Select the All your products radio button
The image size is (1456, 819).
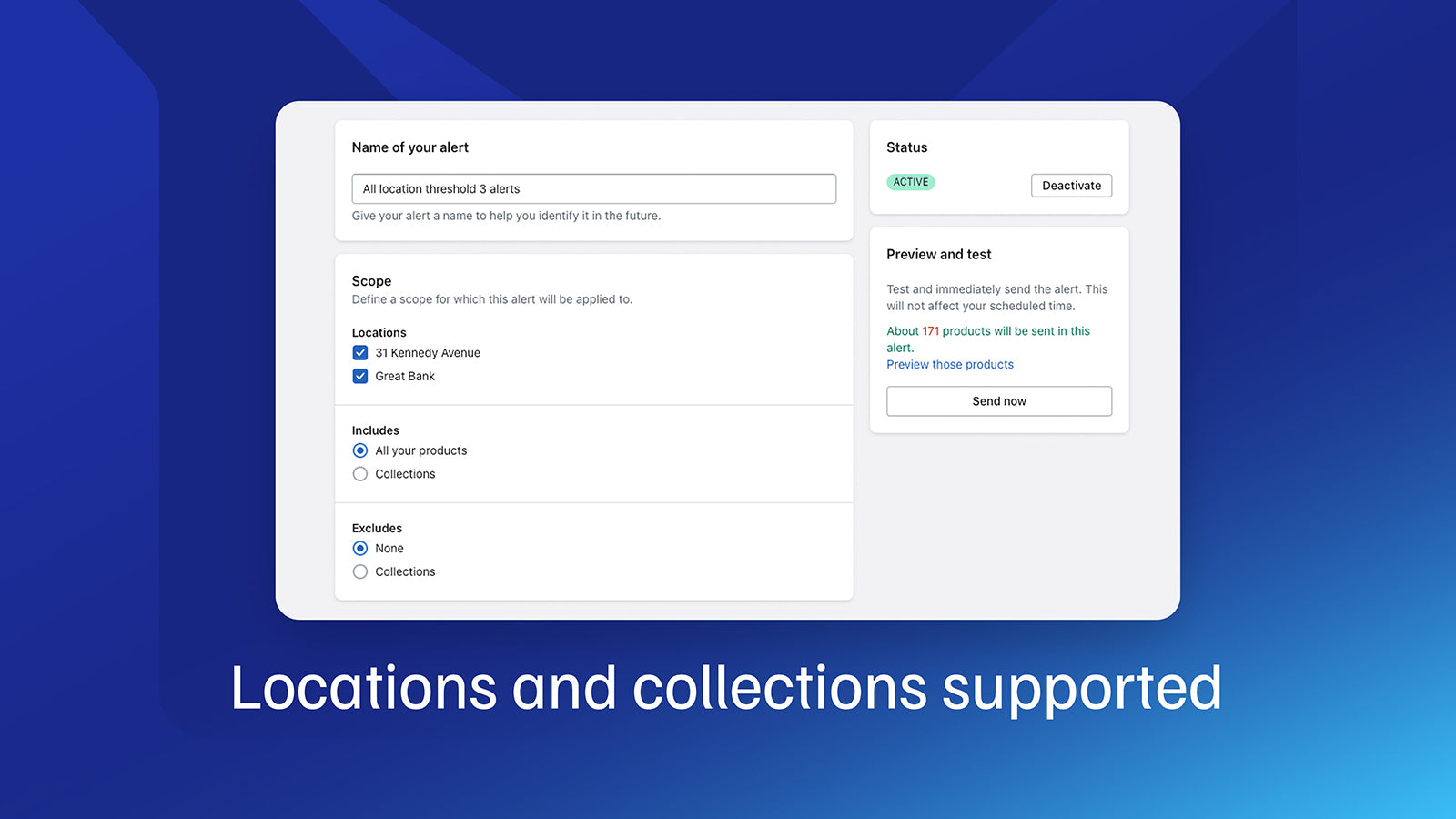point(360,450)
